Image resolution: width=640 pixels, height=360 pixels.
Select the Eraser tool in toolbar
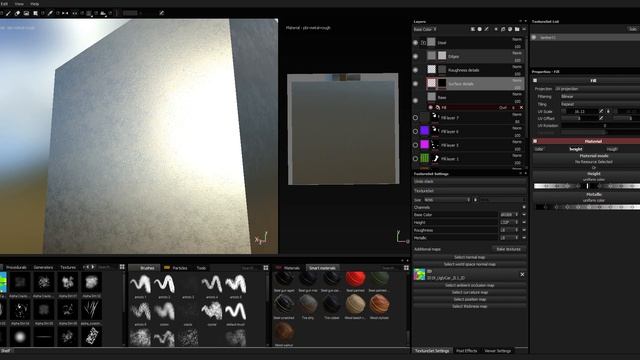[x=18, y=13]
